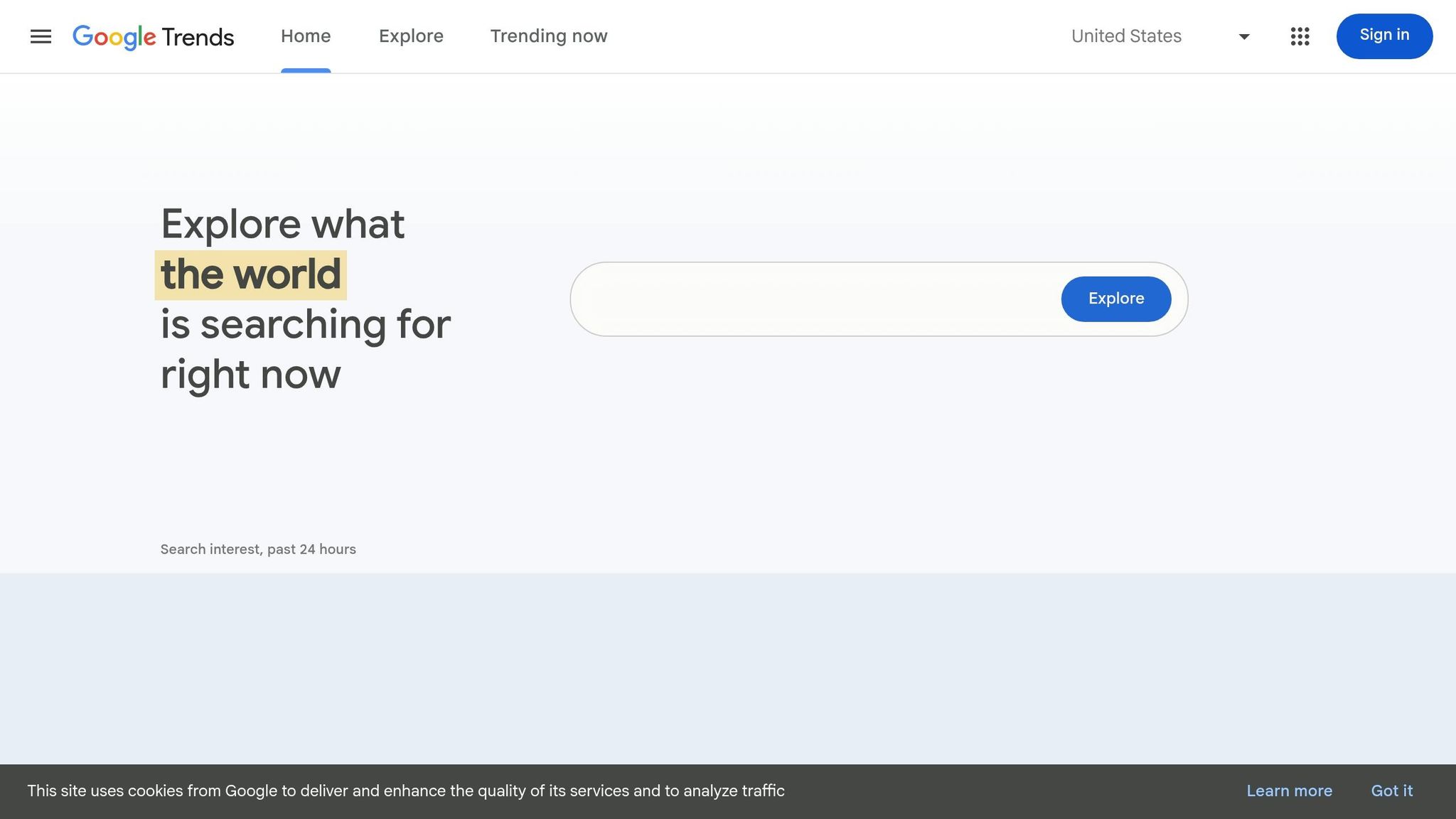
Task: Click the "Explore what" headline
Action: (x=283, y=223)
